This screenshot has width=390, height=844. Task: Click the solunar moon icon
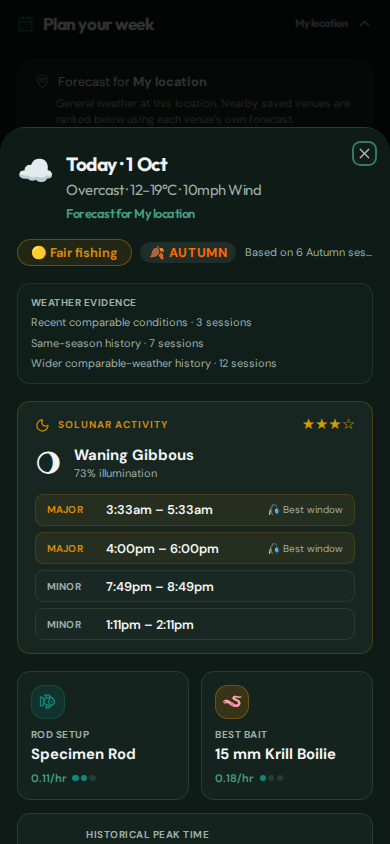pyautogui.click(x=42, y=425)
